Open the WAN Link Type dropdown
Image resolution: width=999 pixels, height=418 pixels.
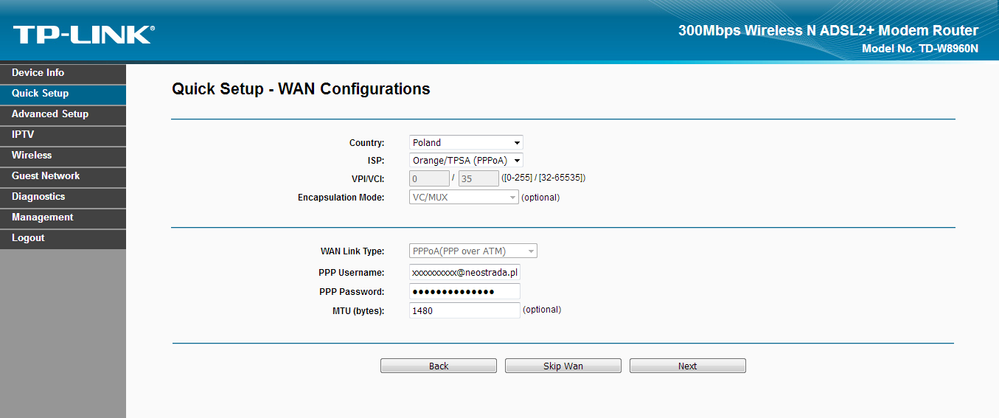(x=473, y=251)
